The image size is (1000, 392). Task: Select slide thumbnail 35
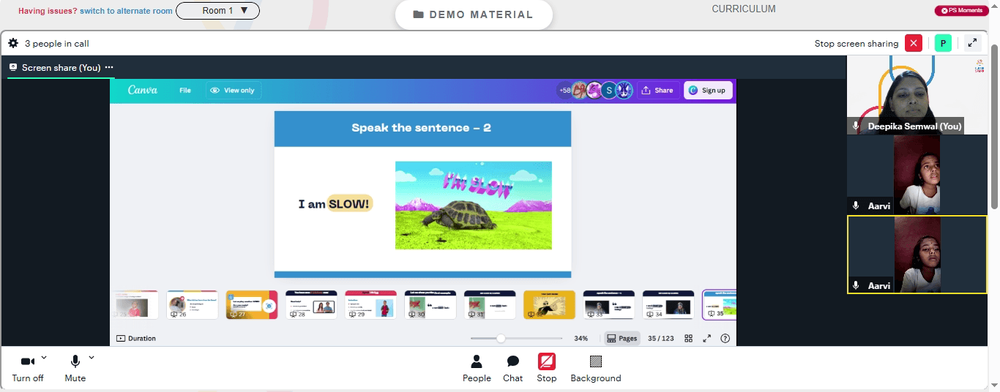point(719,305)
